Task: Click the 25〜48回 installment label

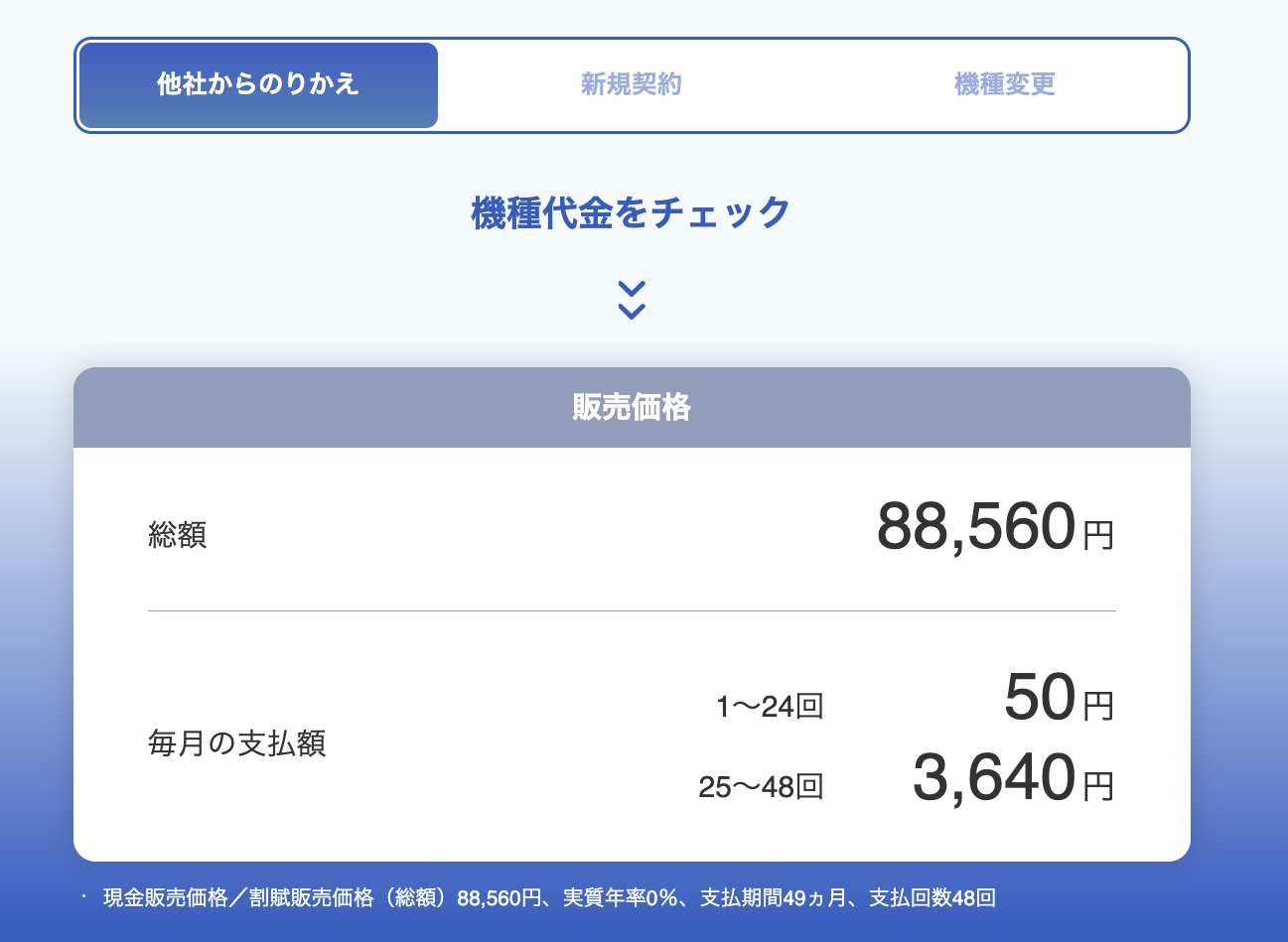Action: point(761,787)
